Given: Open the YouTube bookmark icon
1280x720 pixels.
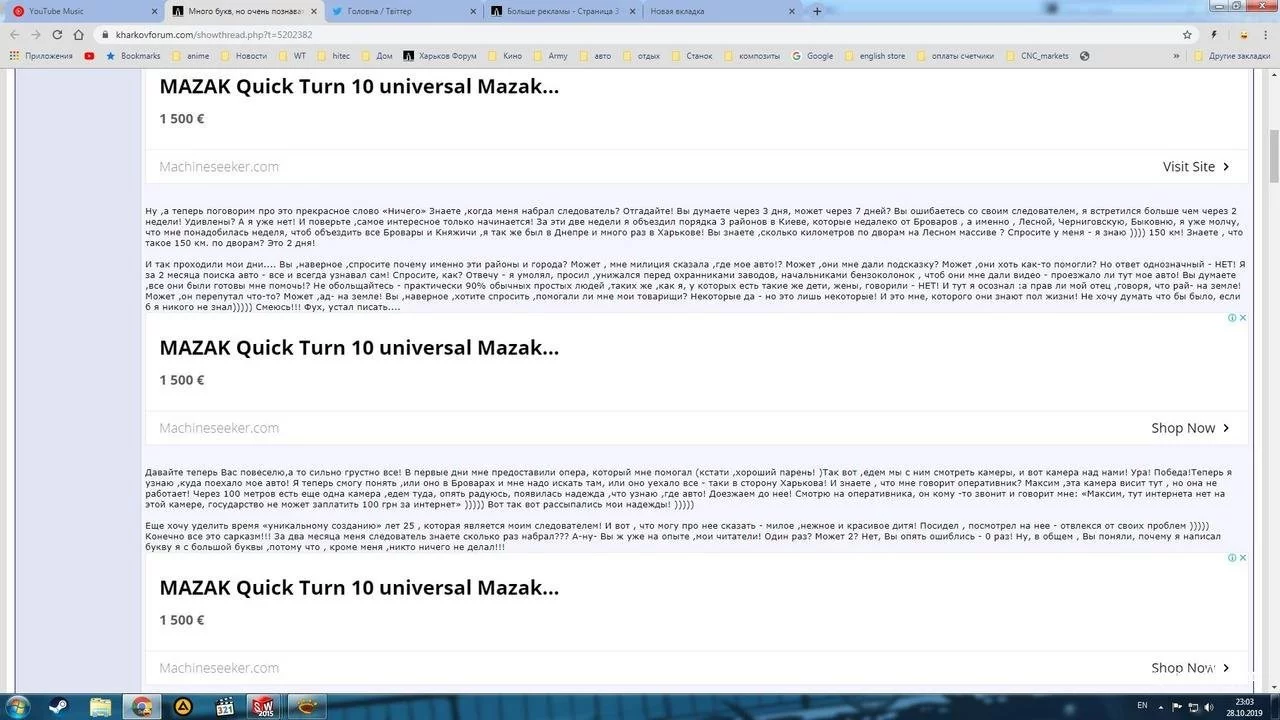Looking at the screenshot, I should pyautogui.click(x=90, y=56).
